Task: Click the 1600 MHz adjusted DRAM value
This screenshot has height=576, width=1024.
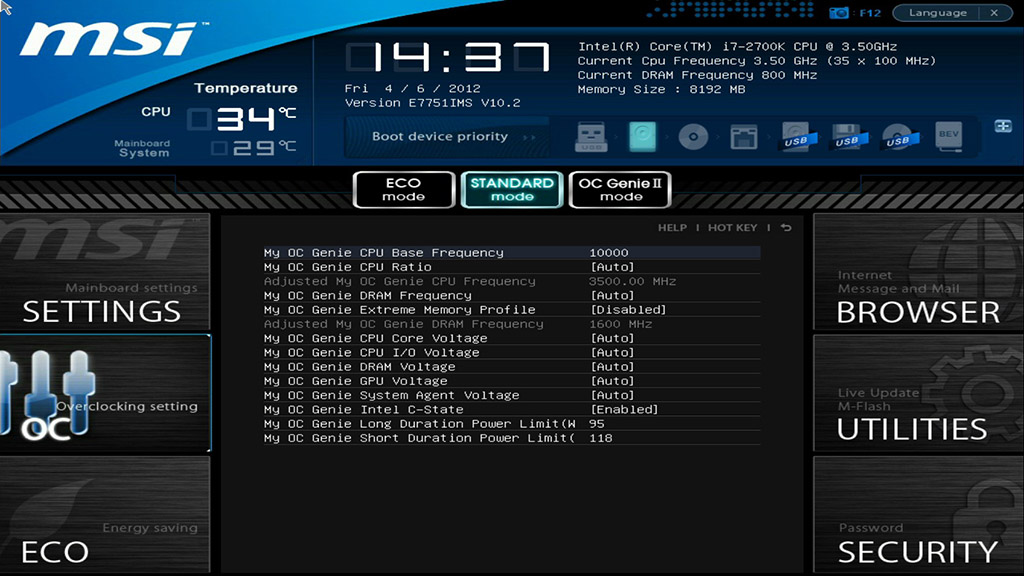Action: click(x=620, y=324)
